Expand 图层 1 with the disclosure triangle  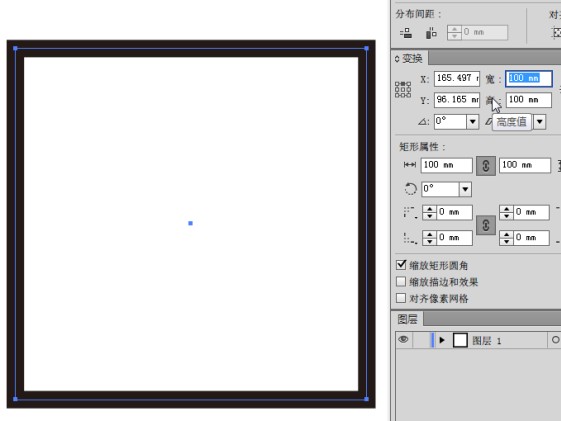(442, 340)
